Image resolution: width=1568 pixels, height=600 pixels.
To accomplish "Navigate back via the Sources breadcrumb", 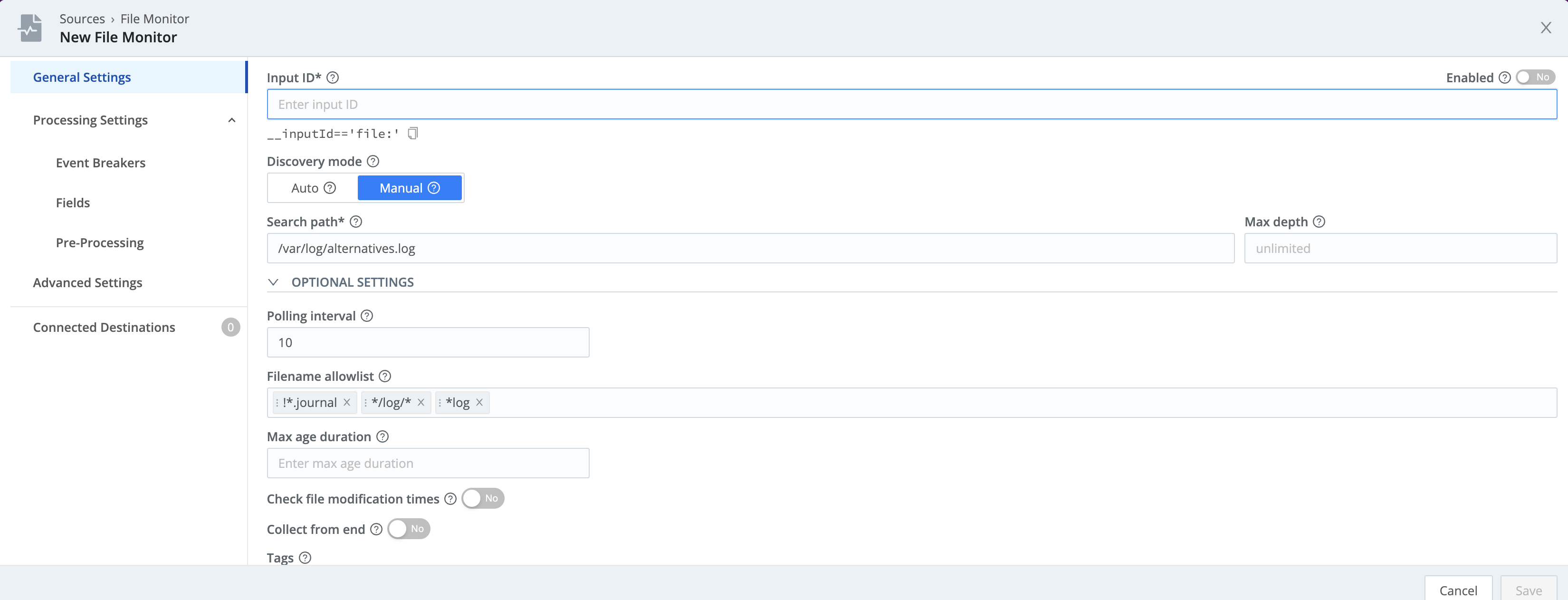I will (x=83, y=18).
